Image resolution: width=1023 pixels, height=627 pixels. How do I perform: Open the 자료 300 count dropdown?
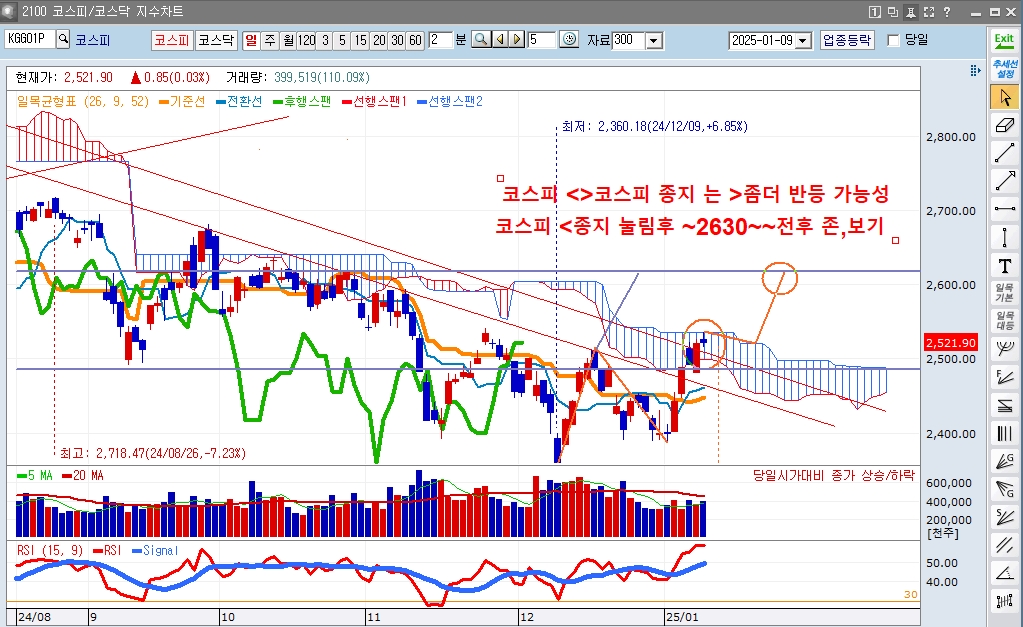(654, 40)
